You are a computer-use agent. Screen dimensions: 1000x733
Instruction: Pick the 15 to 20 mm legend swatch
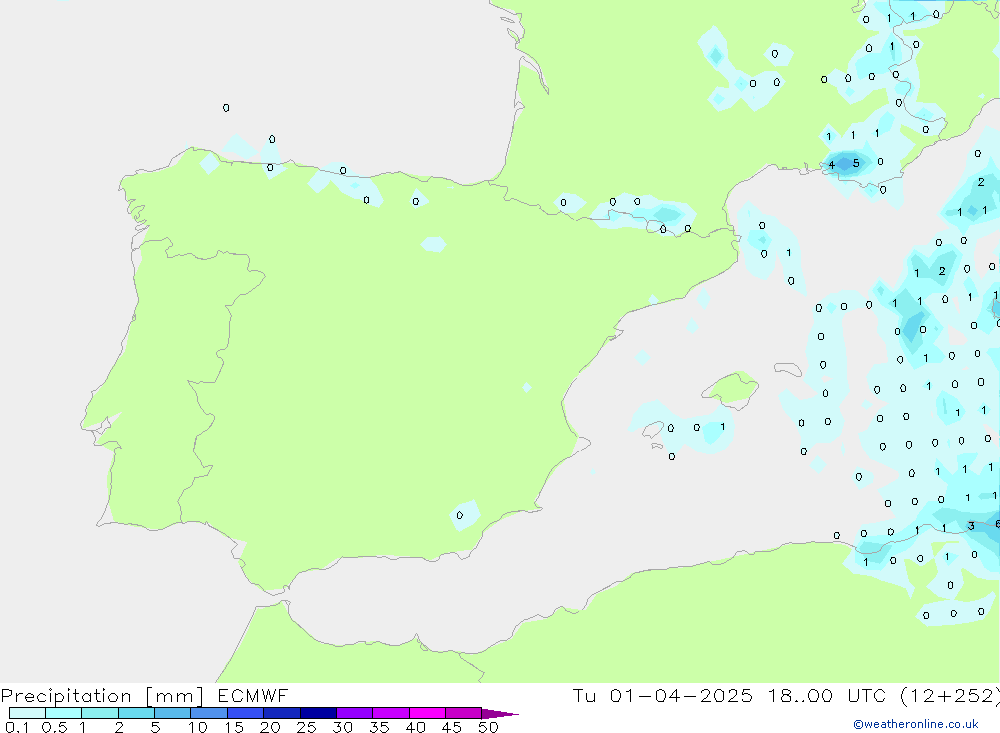[x=245, y=713]
